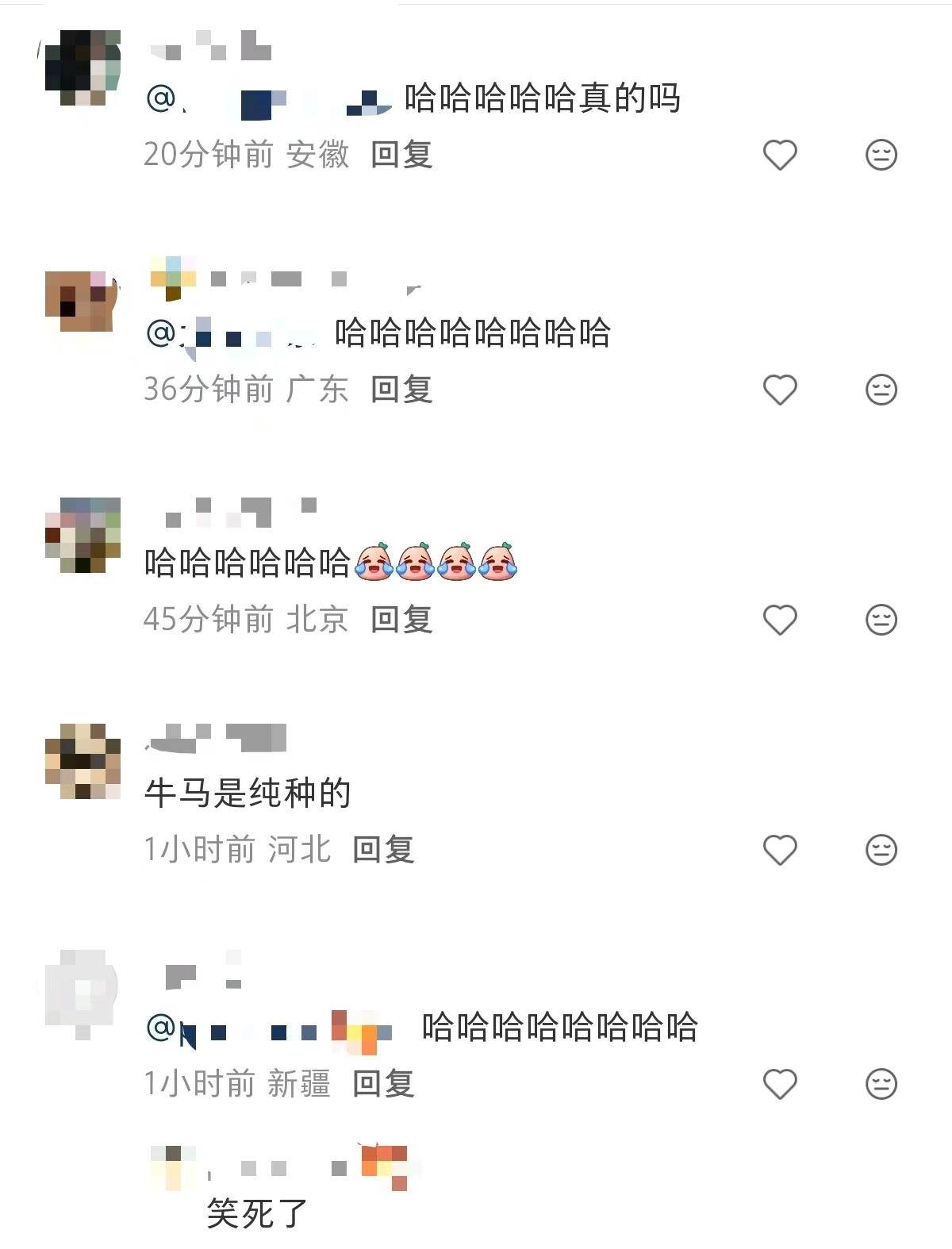Dislike the 安徽 comment with face icon
This screenshot has height=1249, width=952.
(x=881, y=155)
